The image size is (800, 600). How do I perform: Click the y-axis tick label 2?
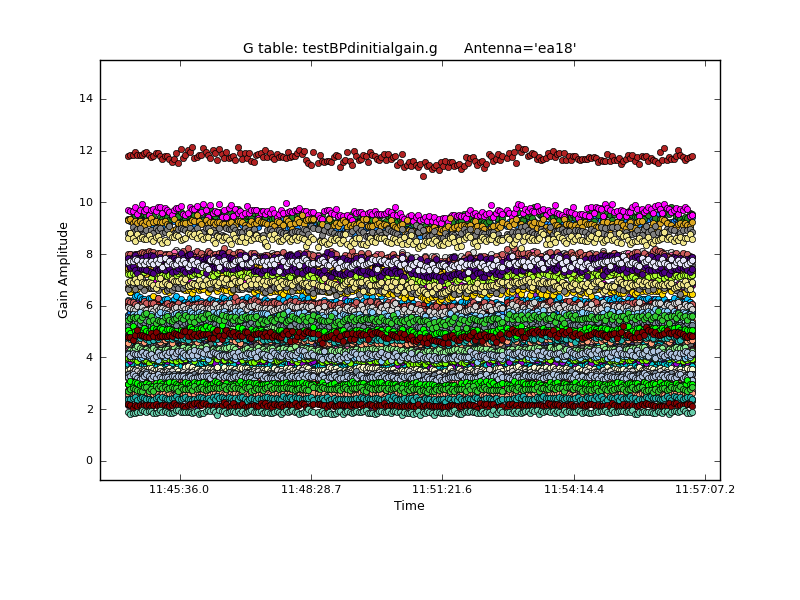89,409
